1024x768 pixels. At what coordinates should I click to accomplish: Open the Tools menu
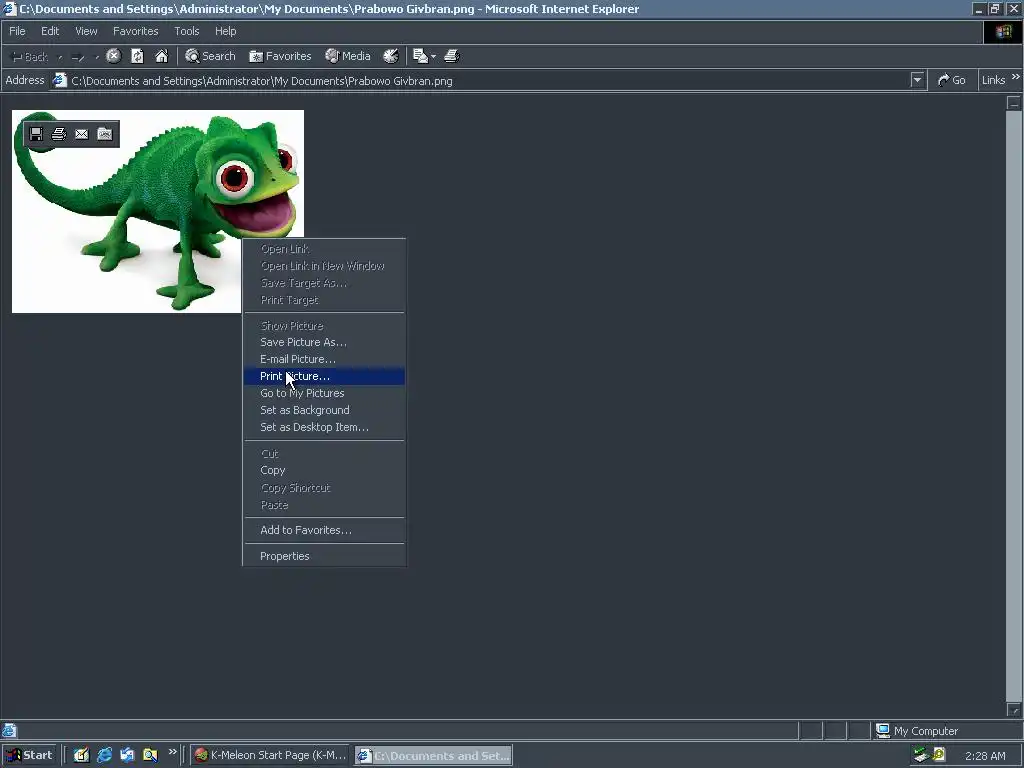[x=187, y=31]
